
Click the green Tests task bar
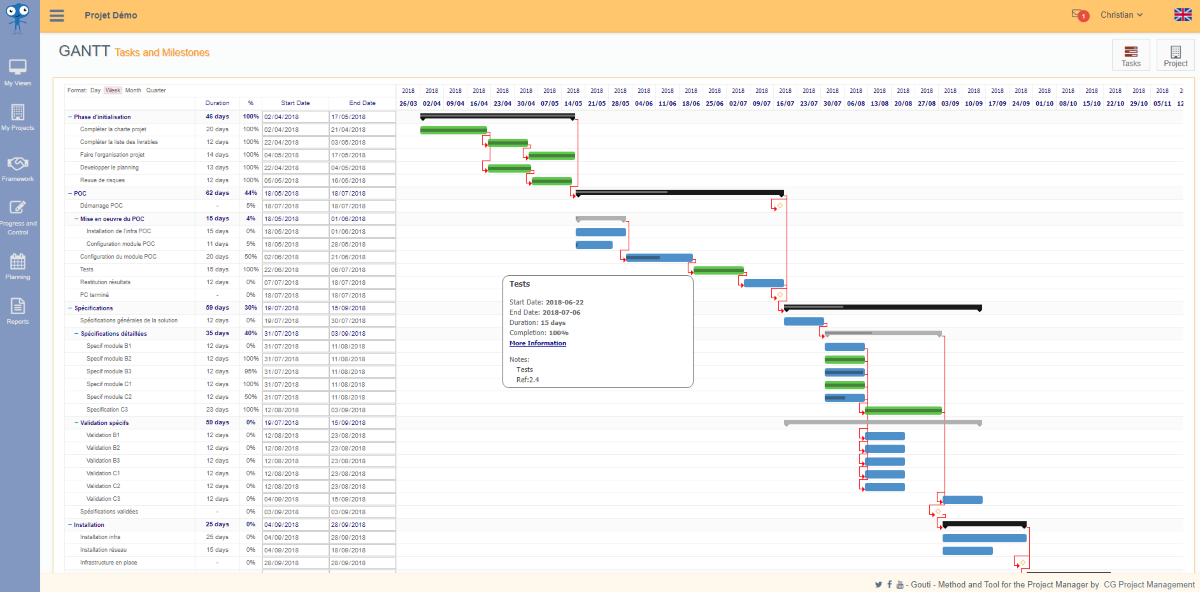[x=718, y=270]
